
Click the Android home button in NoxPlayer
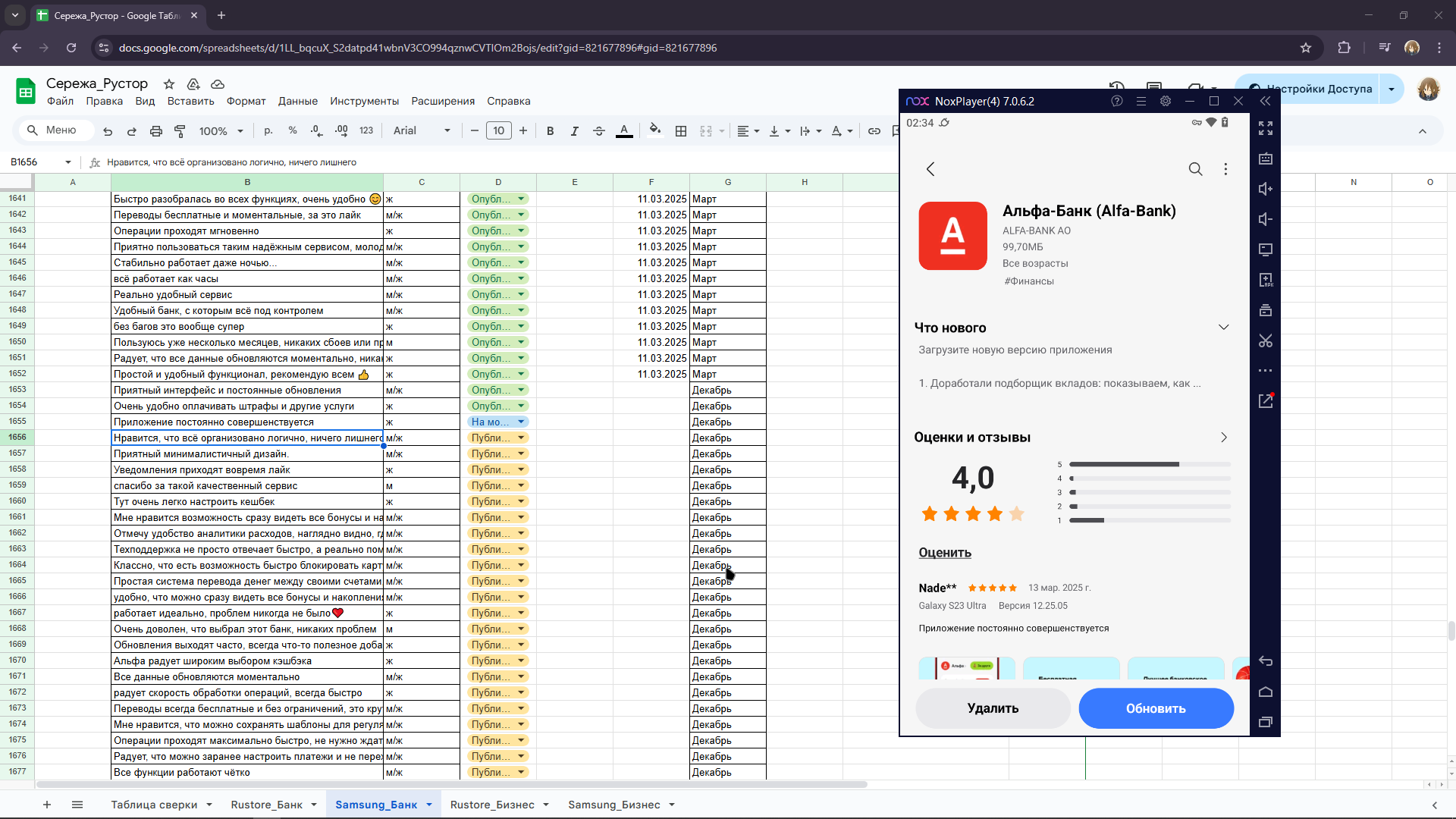click(1266, 692)
